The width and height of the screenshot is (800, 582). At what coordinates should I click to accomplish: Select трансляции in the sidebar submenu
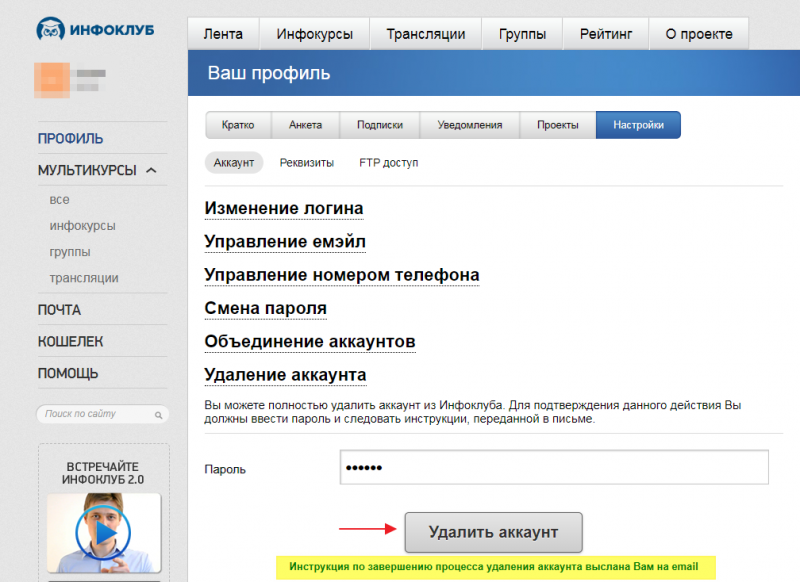click(x=84, y=278)
